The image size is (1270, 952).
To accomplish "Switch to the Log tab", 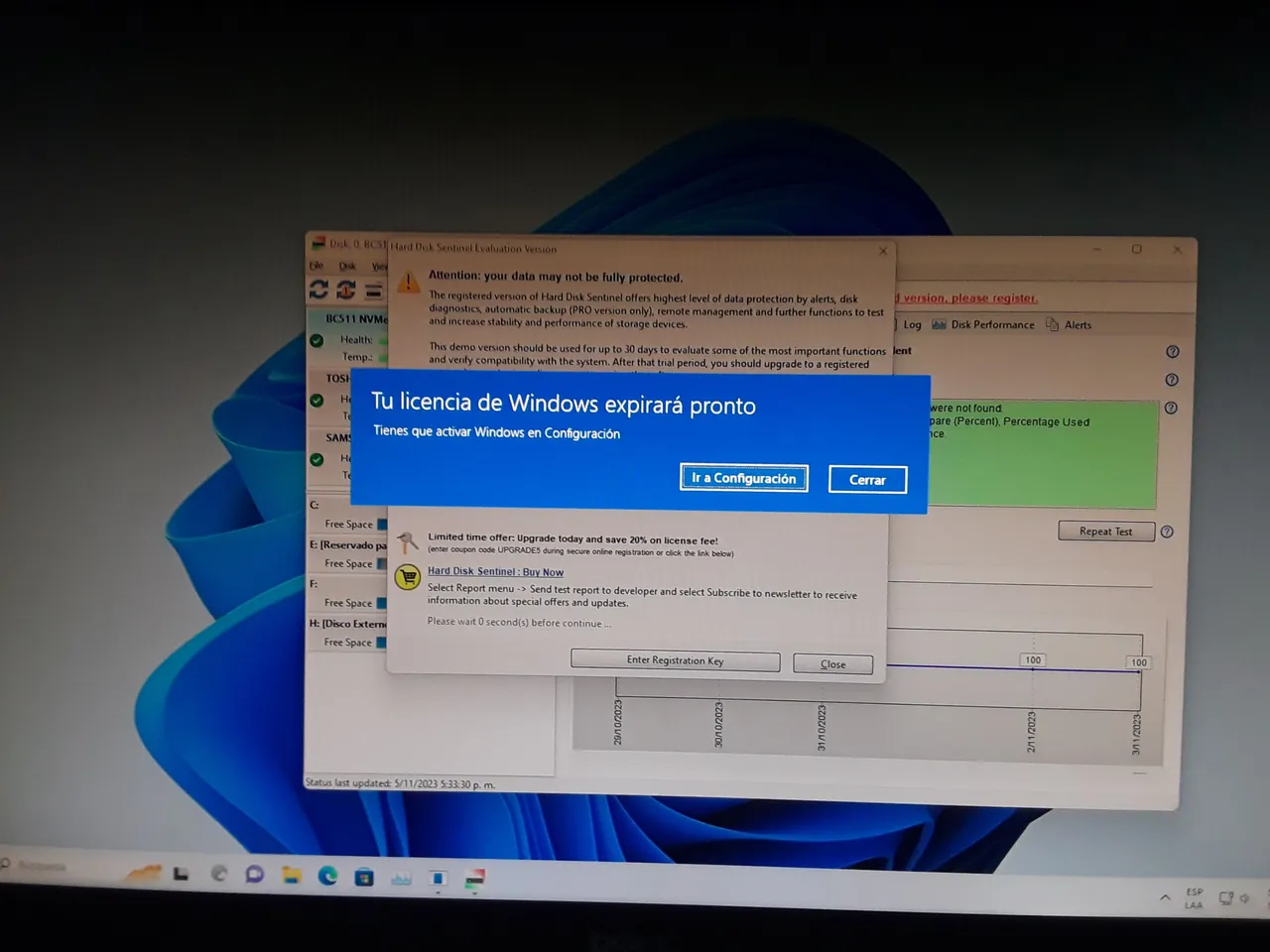I will [x=912, y=324].
